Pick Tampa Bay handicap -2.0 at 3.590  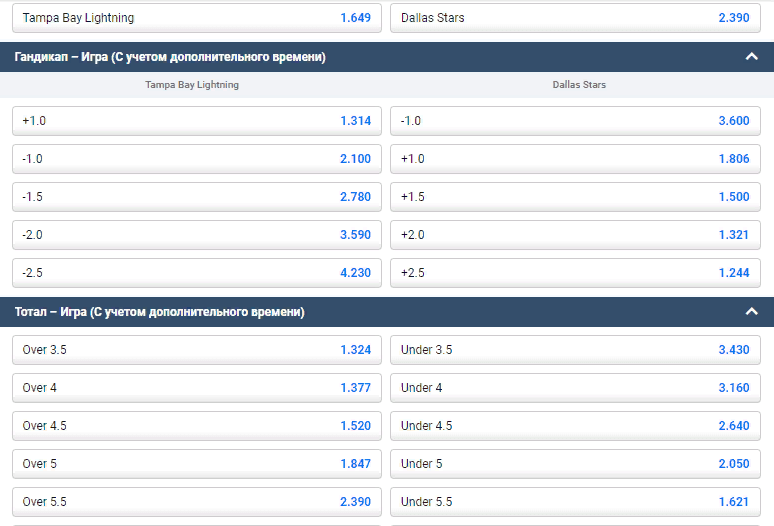[197, 235]
